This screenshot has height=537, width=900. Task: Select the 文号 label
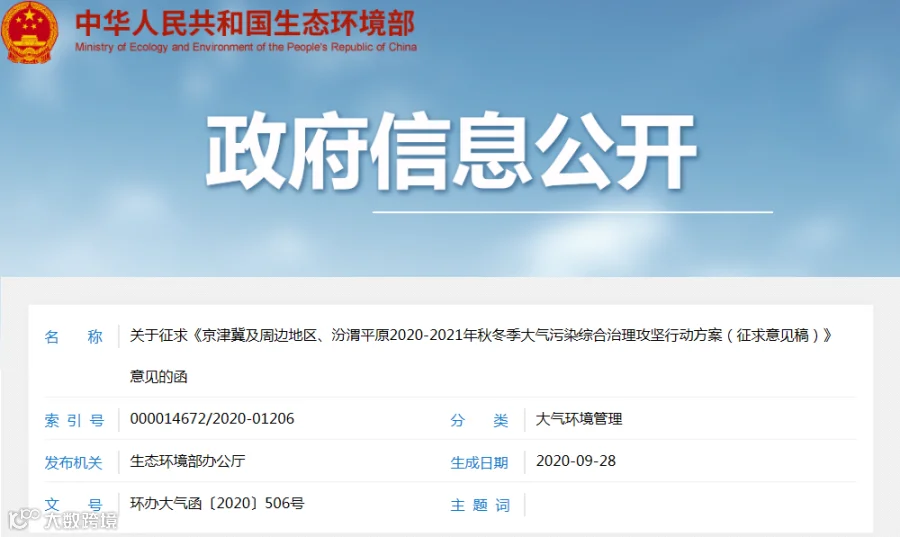tap(73, 505)
